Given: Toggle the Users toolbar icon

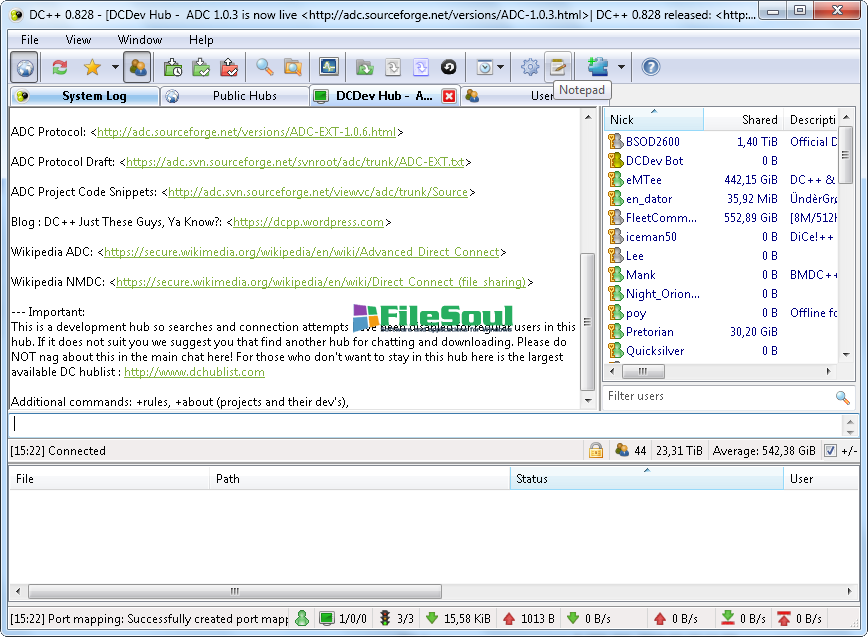Looking at the screenshot, I should point(137,68).
